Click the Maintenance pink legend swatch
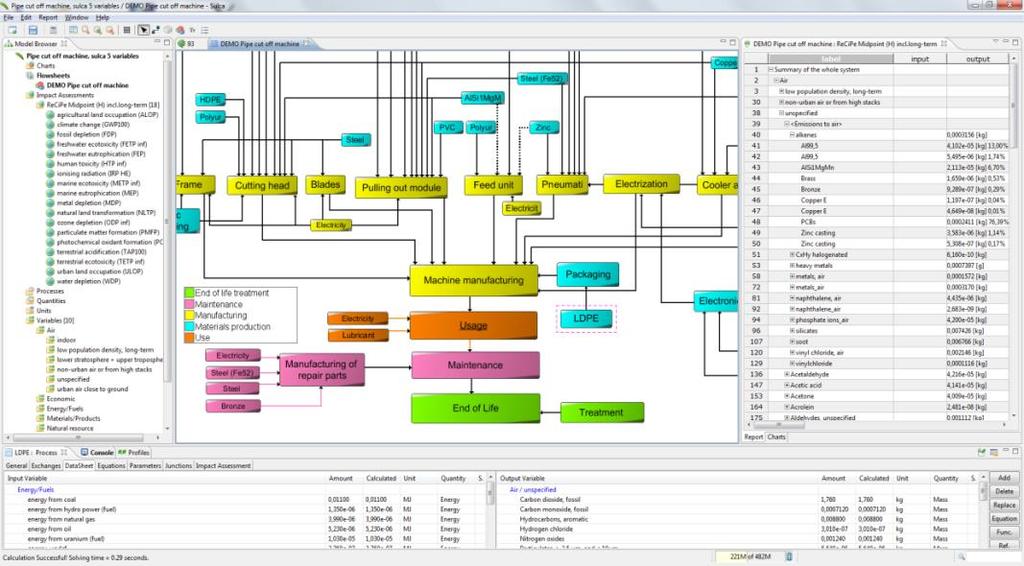The width and height of the screenshot is (1024, 566). (189, 304)
